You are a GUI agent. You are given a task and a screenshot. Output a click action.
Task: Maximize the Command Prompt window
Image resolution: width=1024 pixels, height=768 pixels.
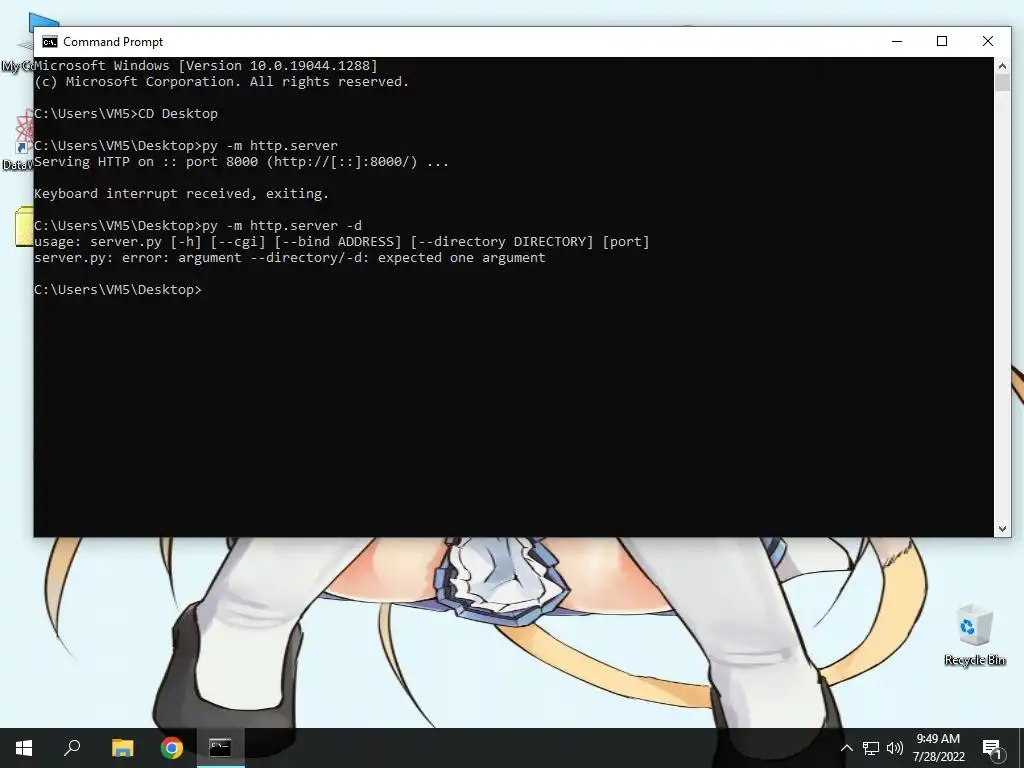click(942, 41)
